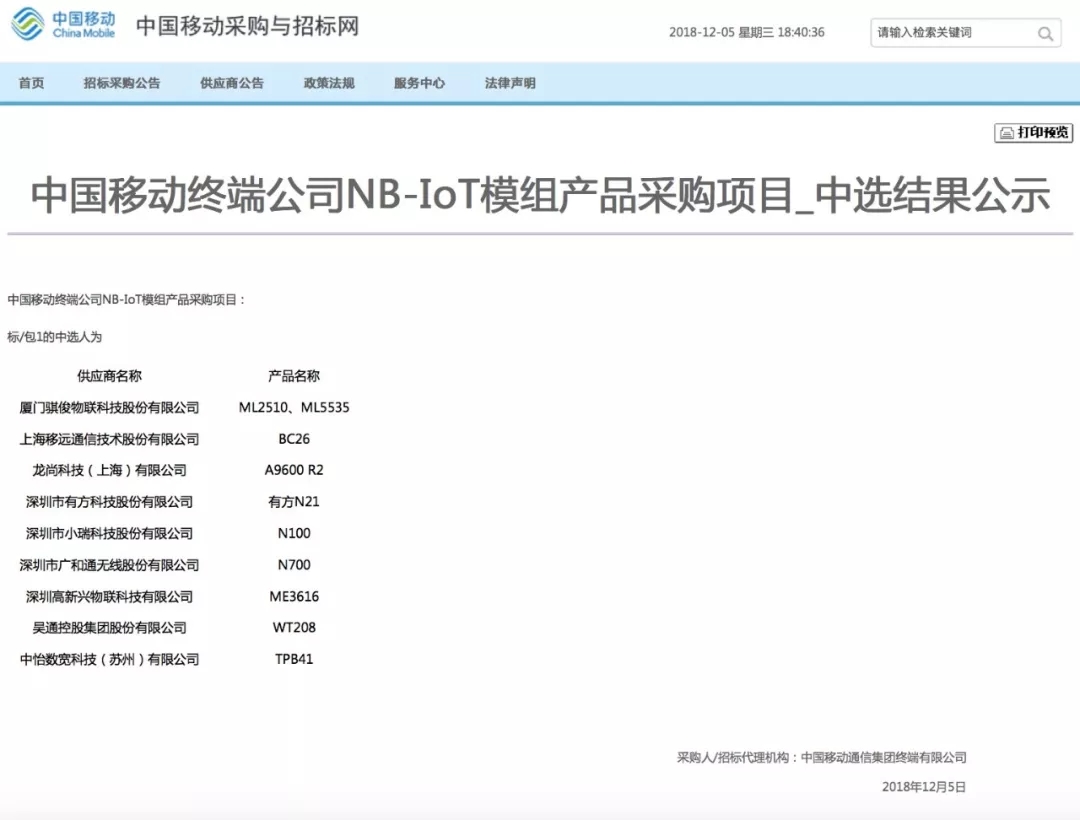
Task: Go to 供应商公告 section
Action: 232,83
